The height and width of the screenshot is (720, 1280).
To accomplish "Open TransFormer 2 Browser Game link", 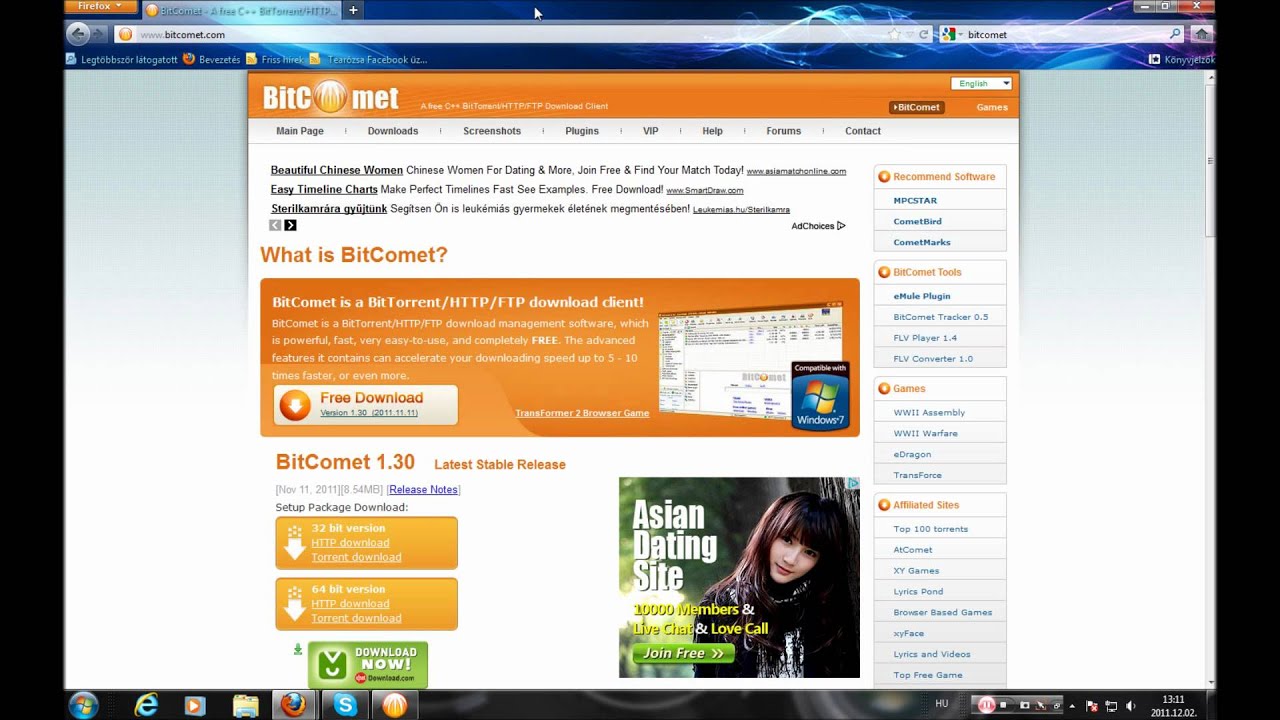I will [582, 413].
